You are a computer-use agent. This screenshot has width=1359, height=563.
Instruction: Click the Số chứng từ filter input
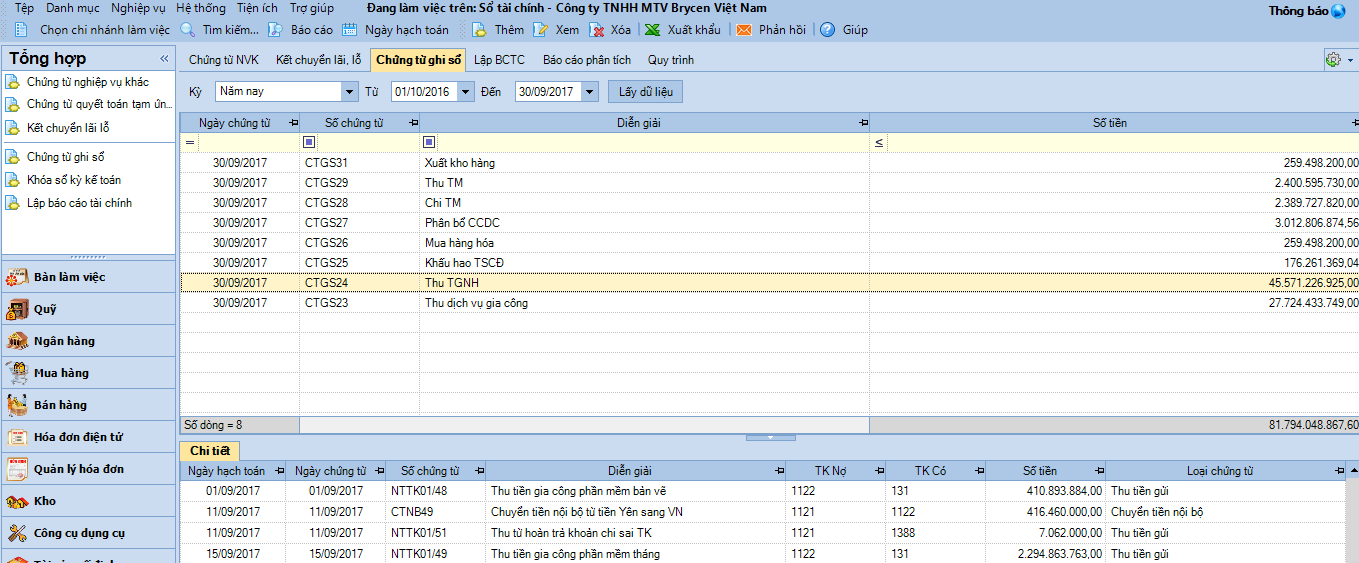(x=367, y=142)
